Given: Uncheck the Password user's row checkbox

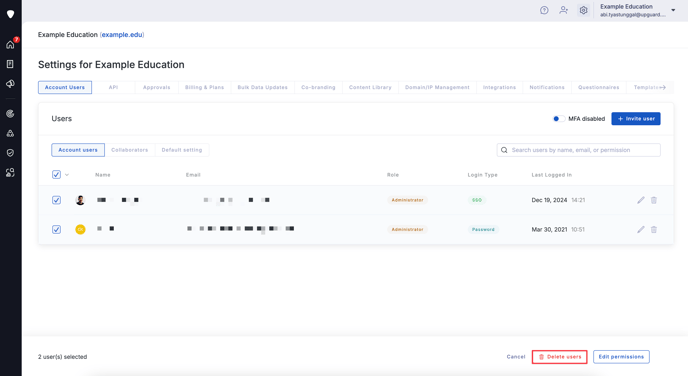Looking at the screenshot, I should tap(56, 229).
